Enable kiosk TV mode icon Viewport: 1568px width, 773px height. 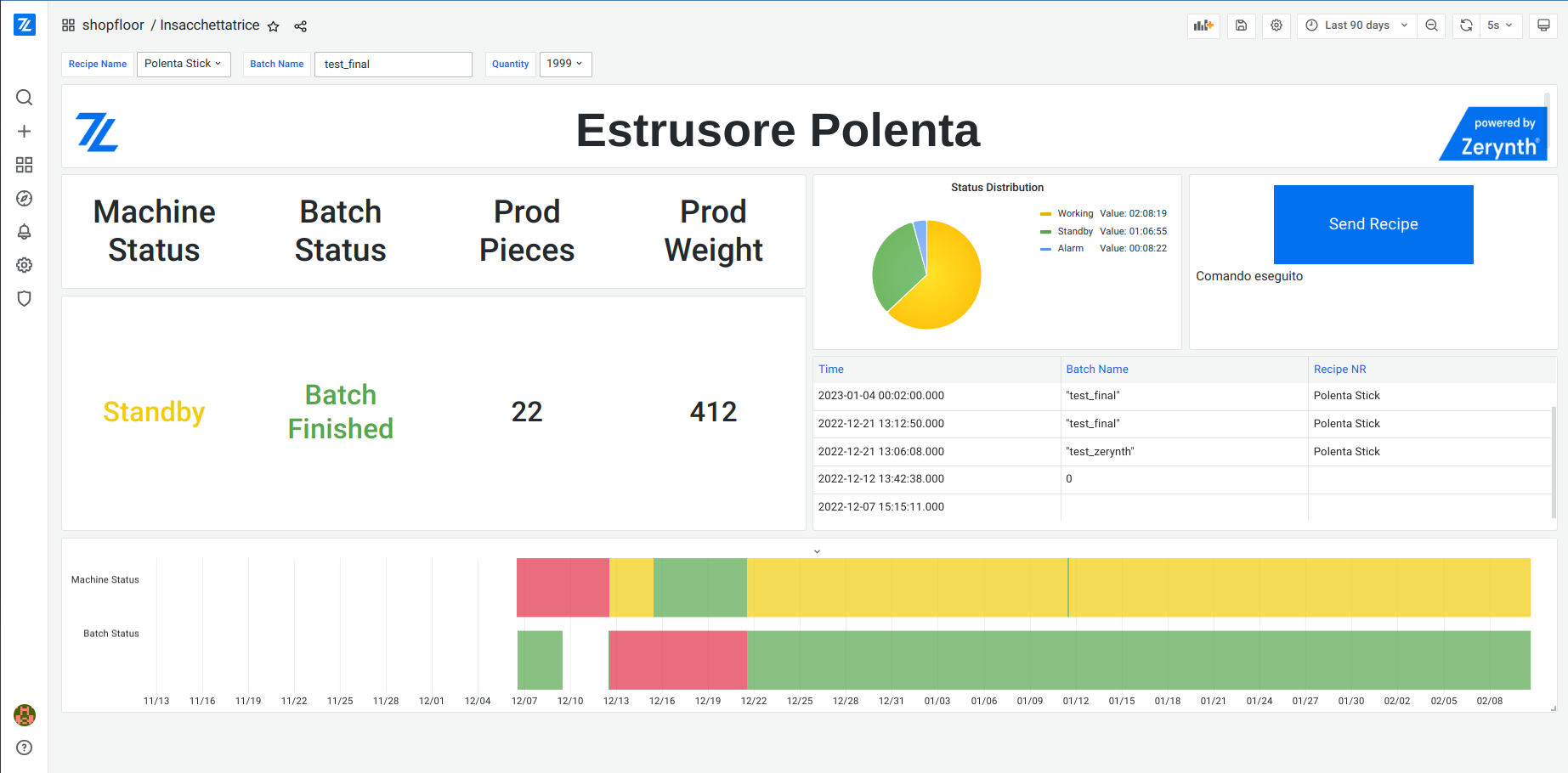pyautogui.click(x=1543, y=25)
